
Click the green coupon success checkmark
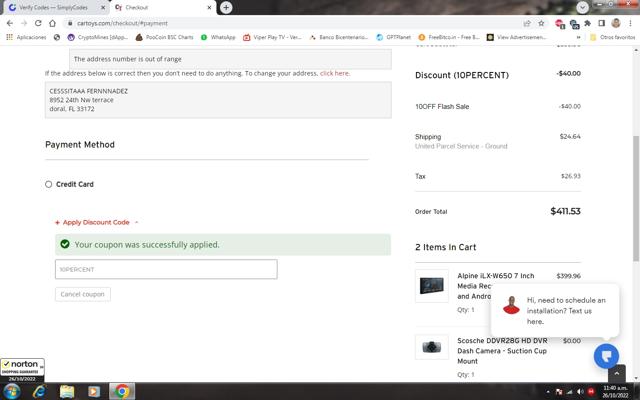[x=65, y=244]
